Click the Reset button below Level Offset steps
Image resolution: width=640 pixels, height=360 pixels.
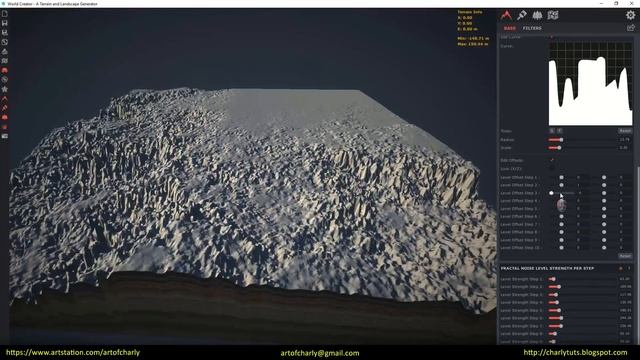click(625, 256)
